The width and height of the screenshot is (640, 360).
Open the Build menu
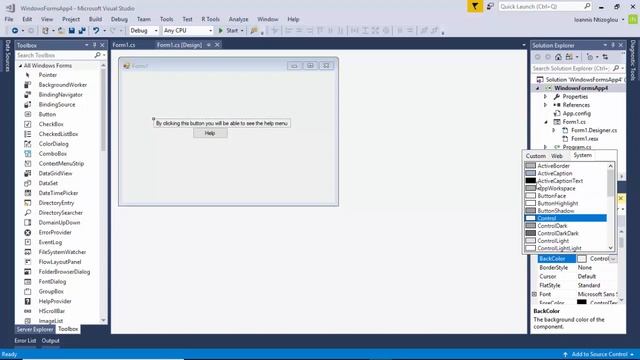pyautogui.click(x=95, y=19)
